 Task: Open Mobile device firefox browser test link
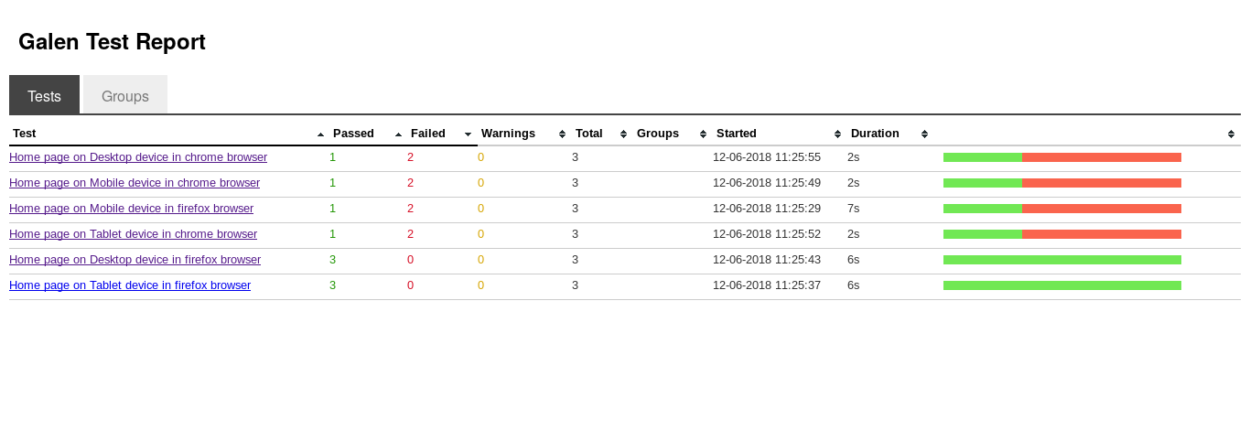coord(131,209)
